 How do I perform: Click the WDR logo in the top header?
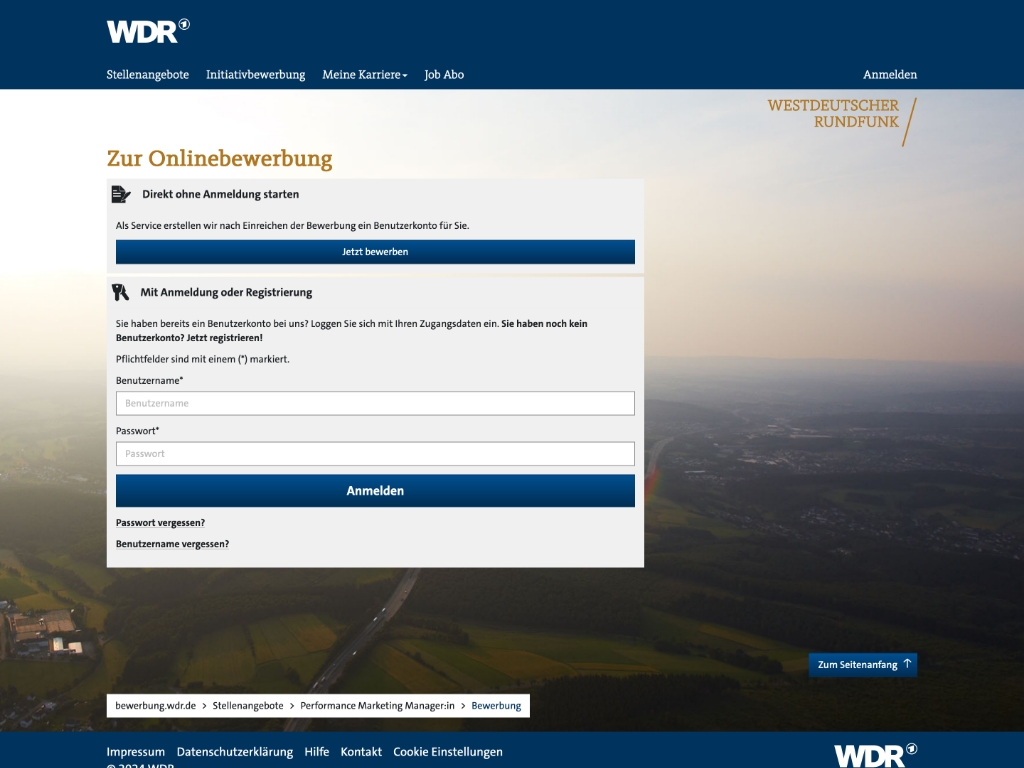pos(147,30)
